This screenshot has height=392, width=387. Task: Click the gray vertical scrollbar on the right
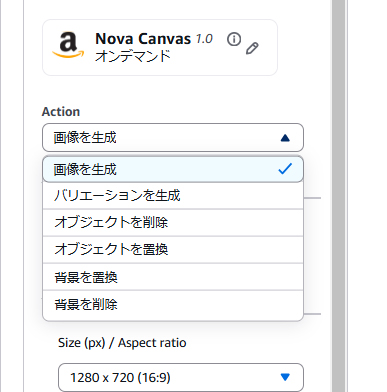click(338, 196)
